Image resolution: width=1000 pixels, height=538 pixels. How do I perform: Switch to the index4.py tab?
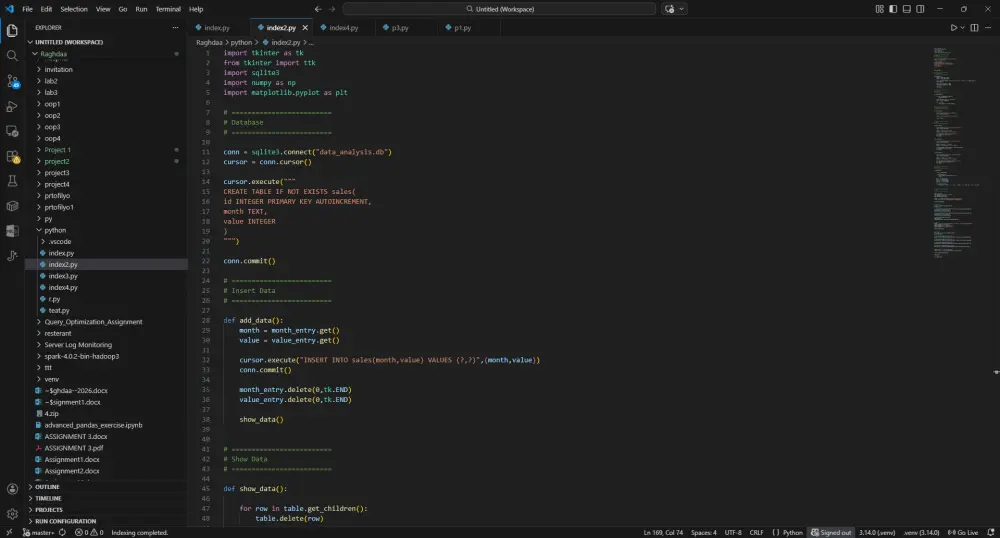click(x=342, y=28)
